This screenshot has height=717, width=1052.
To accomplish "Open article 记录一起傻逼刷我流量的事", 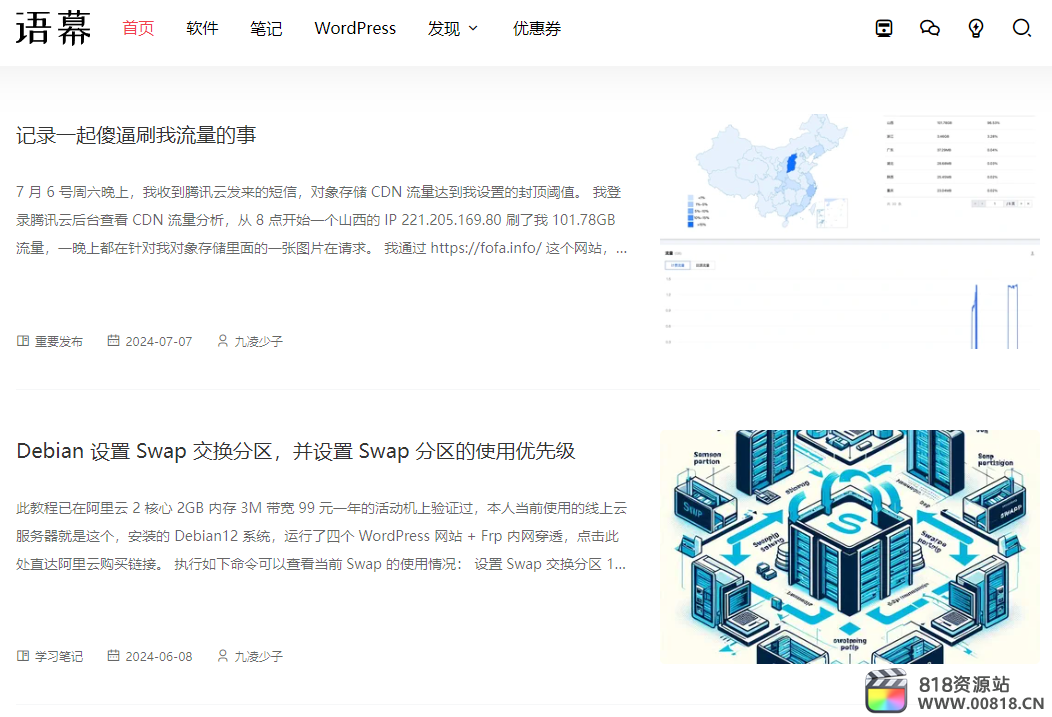I will point(136,135).
